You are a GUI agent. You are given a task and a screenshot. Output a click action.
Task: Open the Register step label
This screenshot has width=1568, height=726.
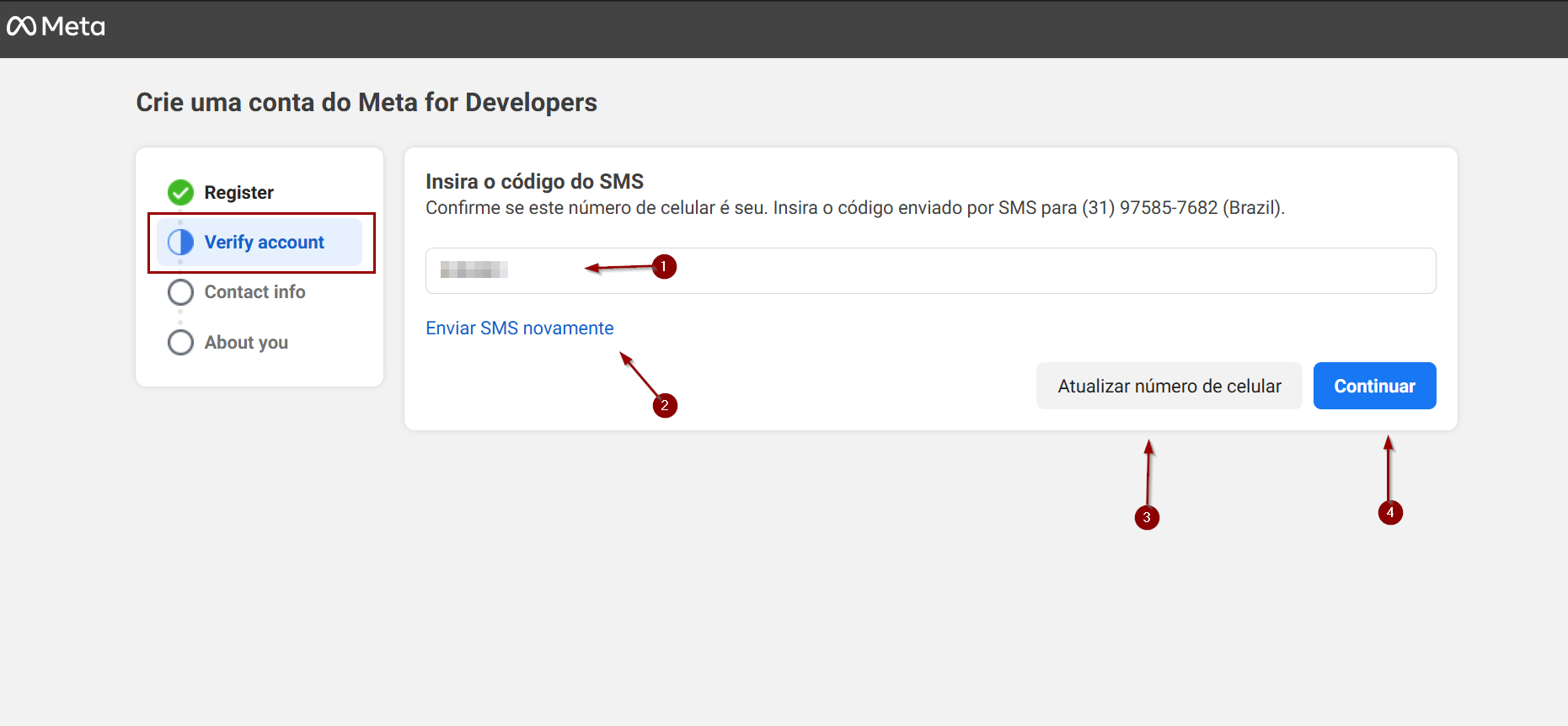[x=238, y=193]
